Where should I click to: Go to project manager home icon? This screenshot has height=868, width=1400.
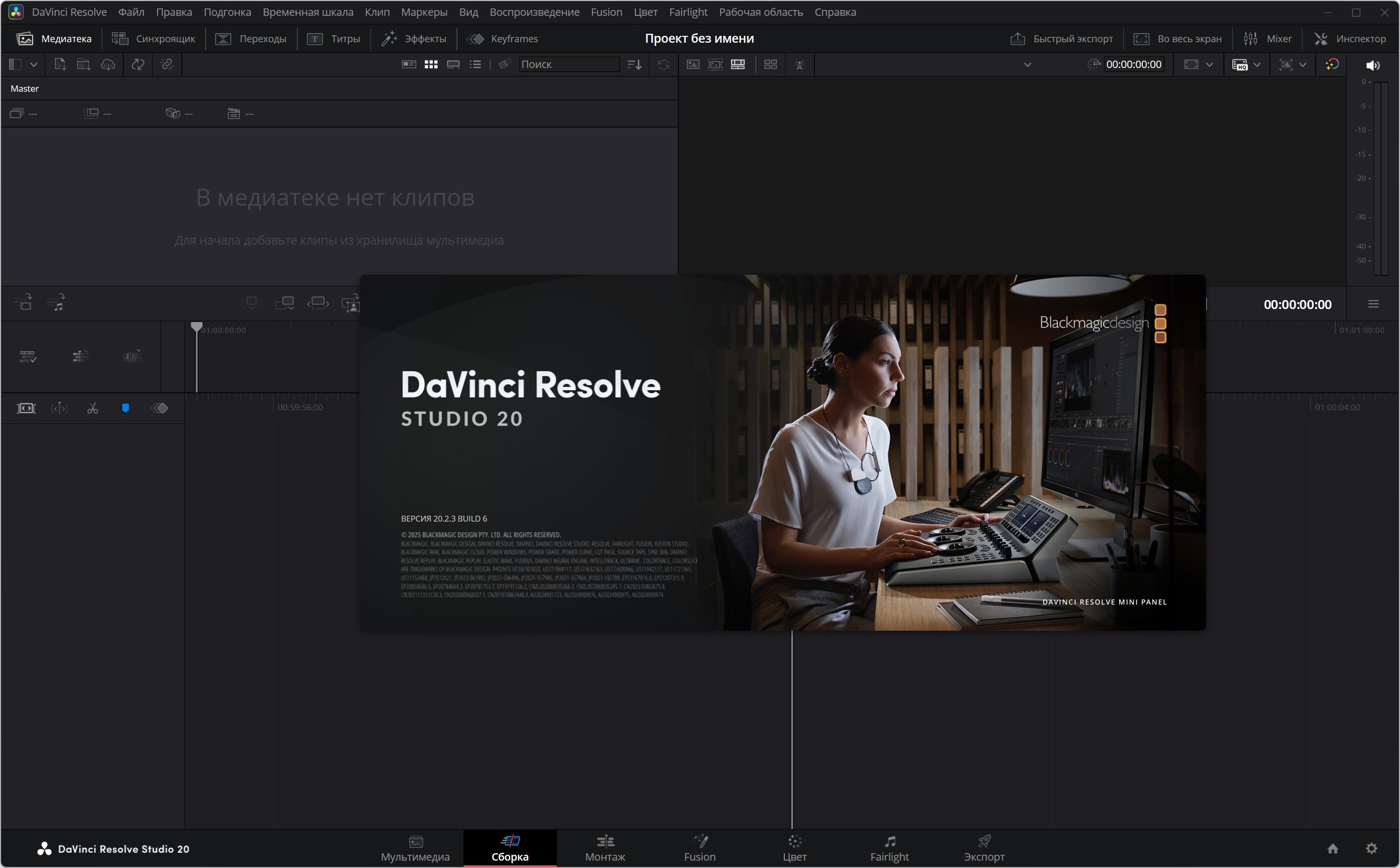(1333, 848)
